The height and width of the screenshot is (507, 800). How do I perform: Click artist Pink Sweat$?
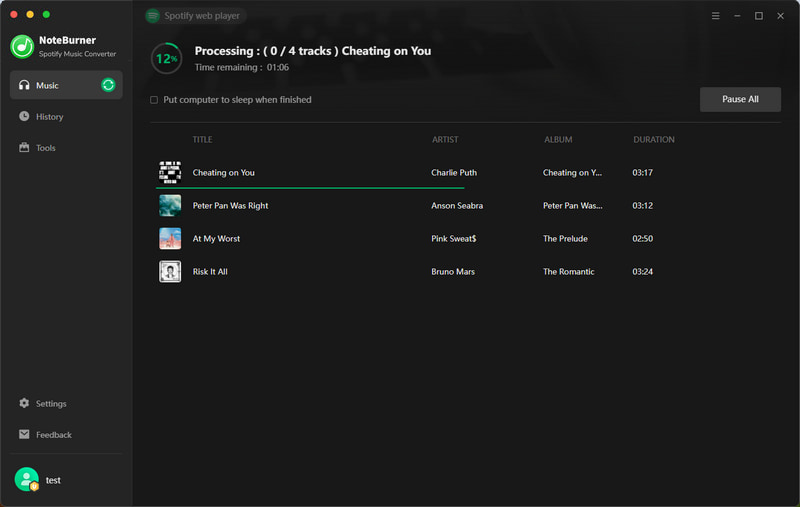pos(453,238)
